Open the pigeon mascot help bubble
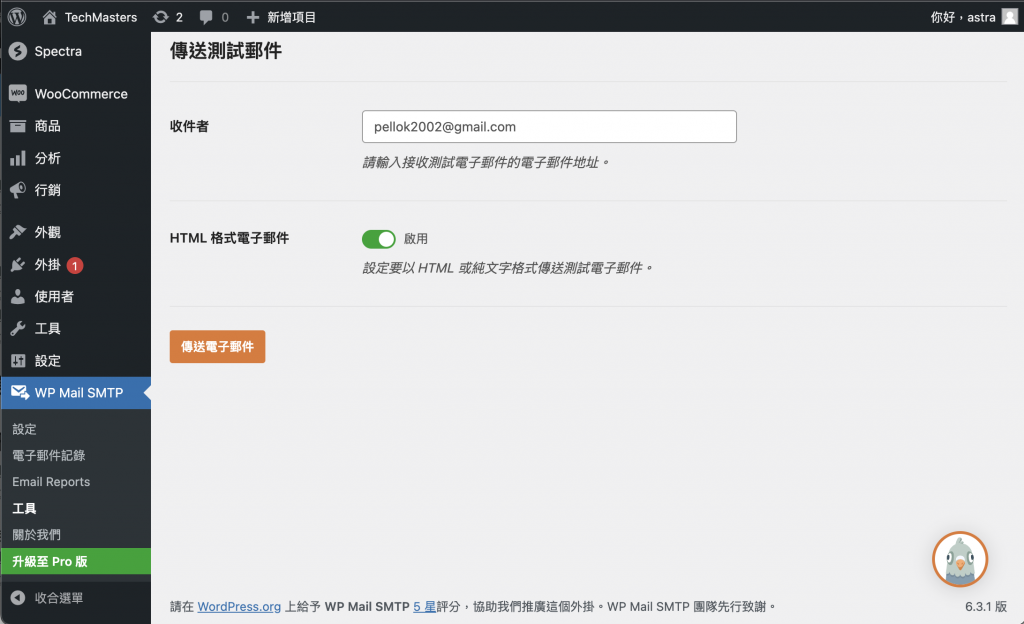Viewport: 1024px width, 624px height. coord(959,559)
